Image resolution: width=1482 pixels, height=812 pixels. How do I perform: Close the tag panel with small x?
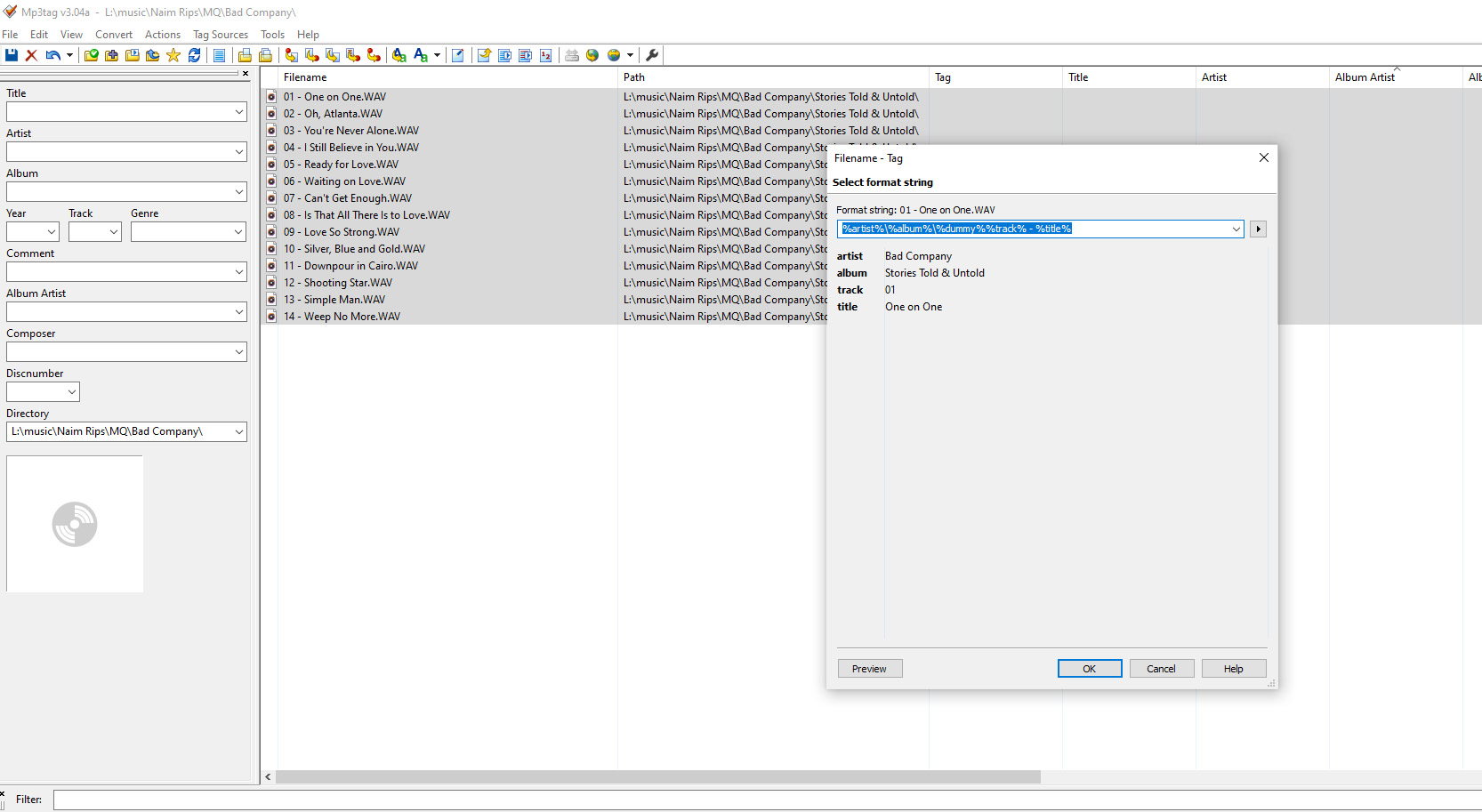click(x=246, y=74)
